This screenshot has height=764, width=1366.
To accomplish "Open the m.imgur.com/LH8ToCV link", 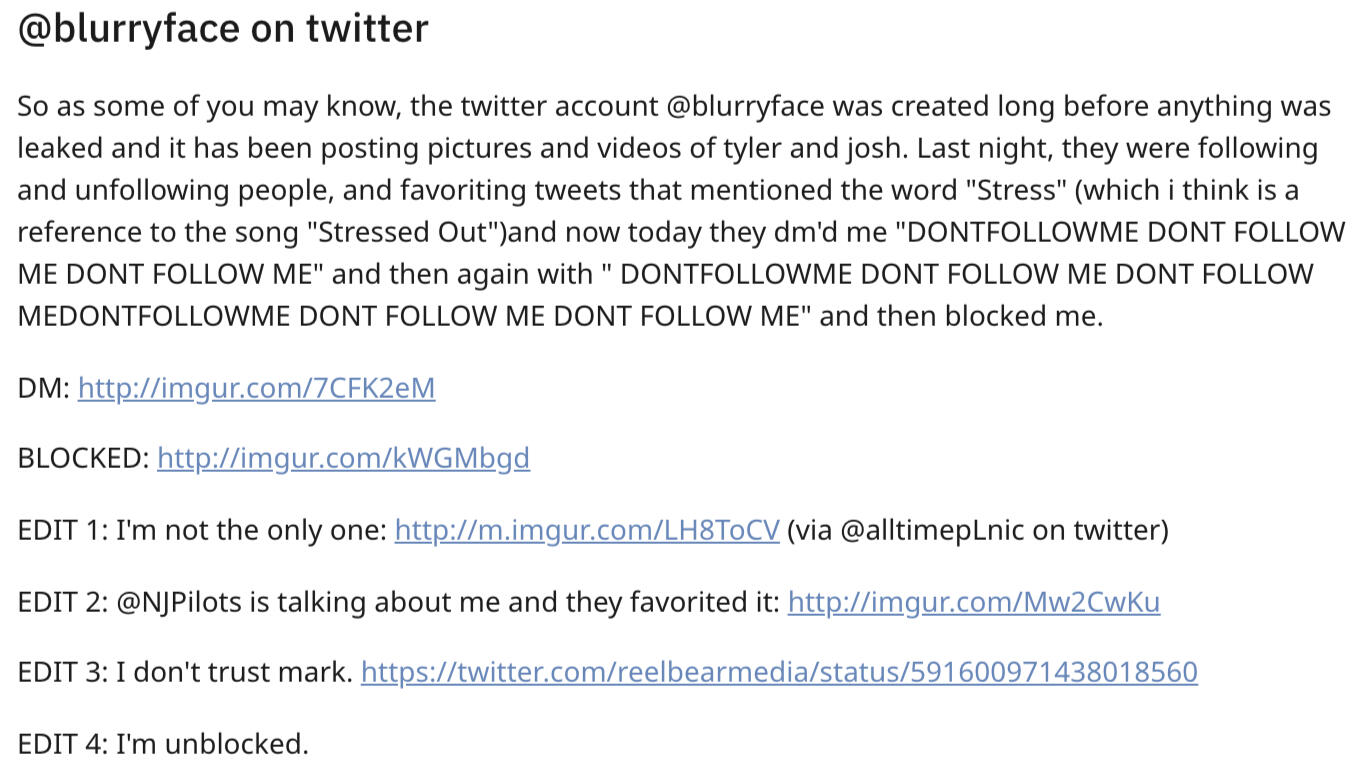I will (586, 530).
